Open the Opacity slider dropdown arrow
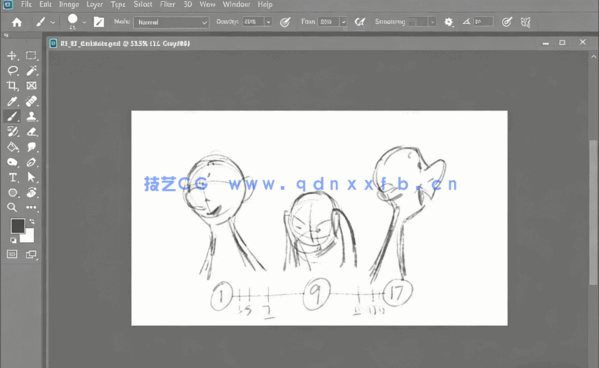599x368 pixels. 268,22
